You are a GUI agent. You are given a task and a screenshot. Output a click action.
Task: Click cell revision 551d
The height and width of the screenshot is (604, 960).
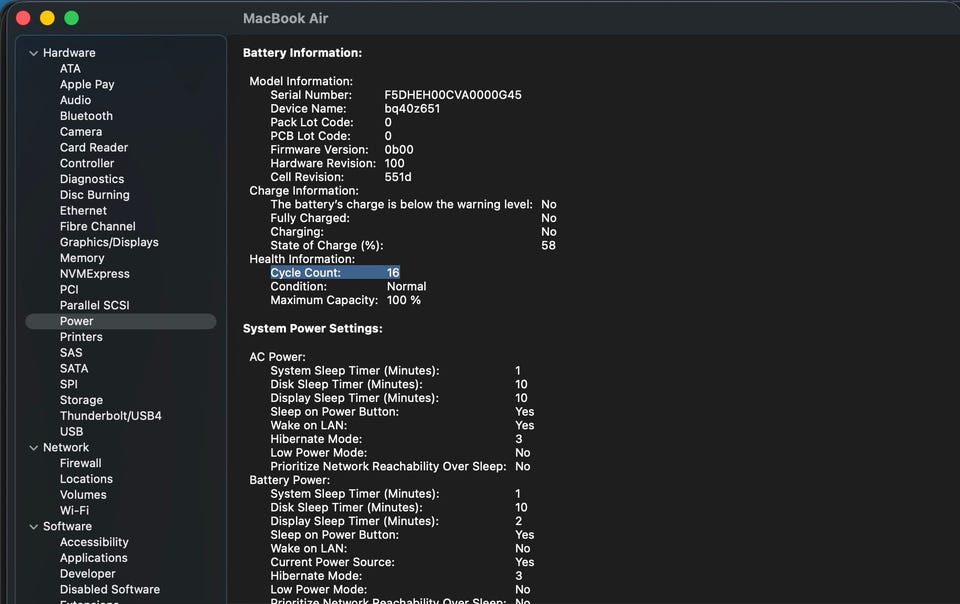(x=398, y=177)
